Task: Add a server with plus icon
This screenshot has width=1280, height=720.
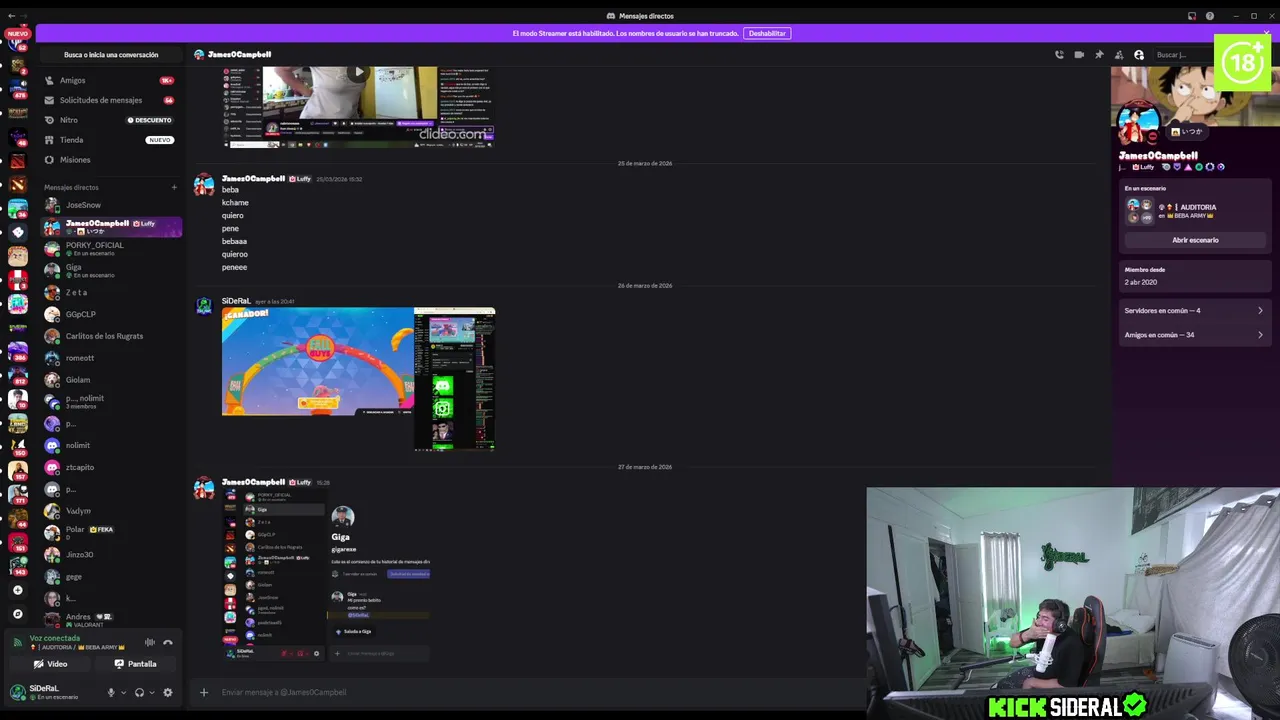Action: pos(17,591)
